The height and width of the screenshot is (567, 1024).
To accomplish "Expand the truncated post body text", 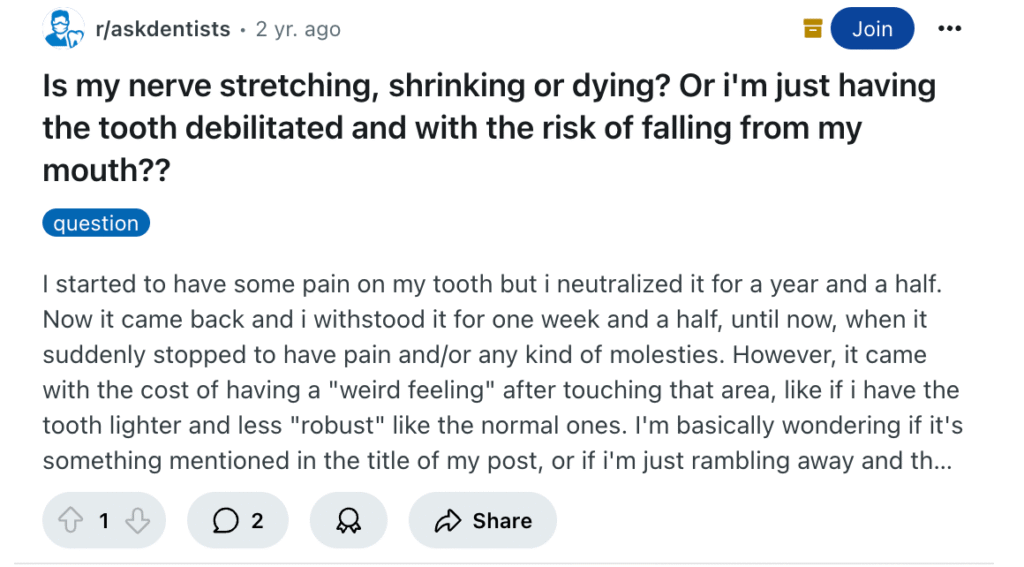I will pyautogui.click(x=502, y=372).
